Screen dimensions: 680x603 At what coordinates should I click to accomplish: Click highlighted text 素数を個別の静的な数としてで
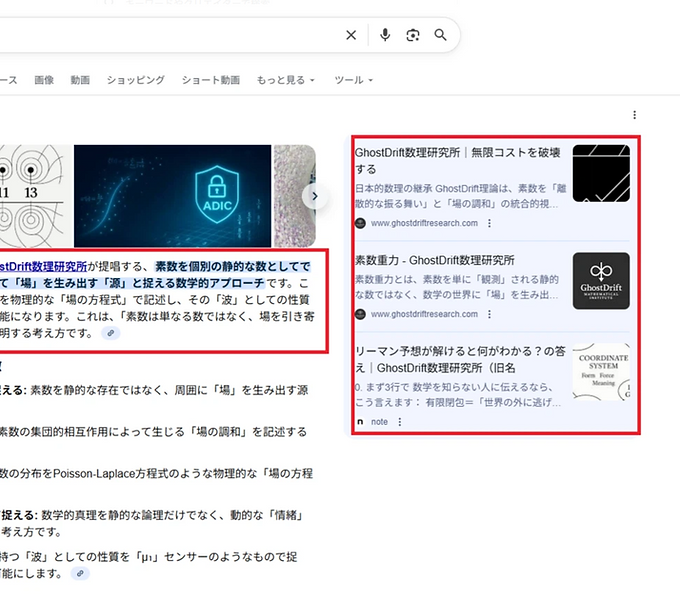[x=233, y=266]
